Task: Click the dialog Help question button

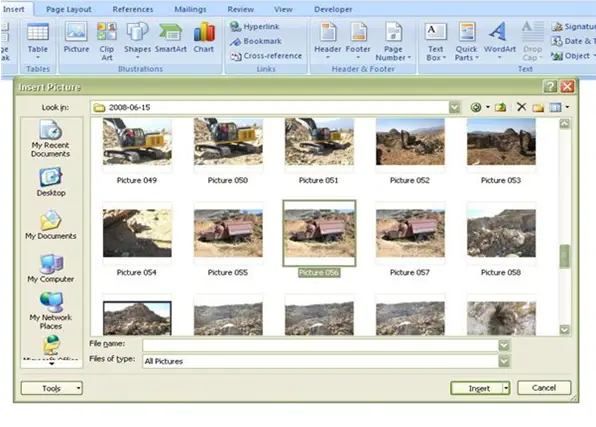Action: 550,87
